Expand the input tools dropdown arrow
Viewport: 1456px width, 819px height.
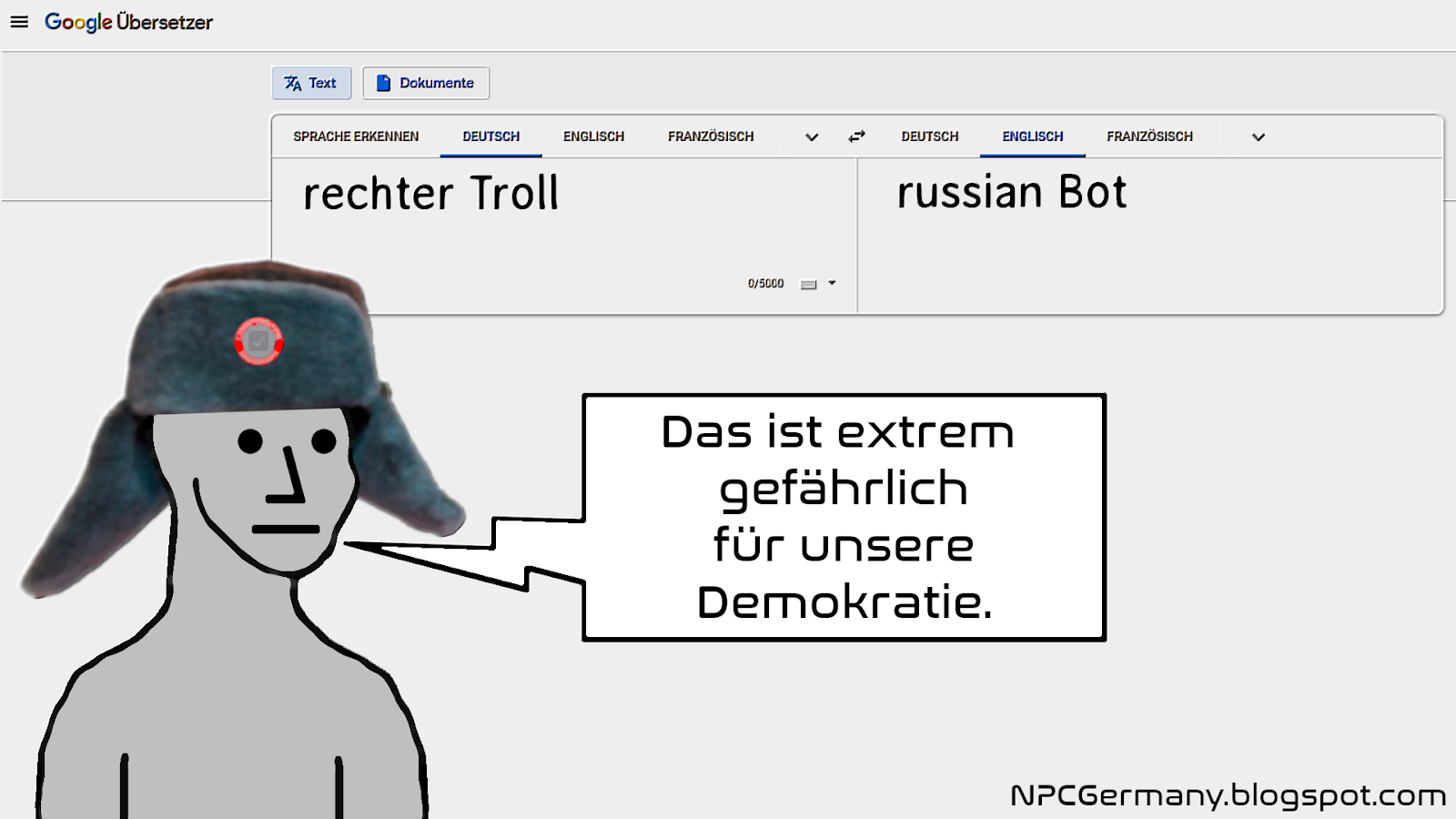[x=832, y=284]
